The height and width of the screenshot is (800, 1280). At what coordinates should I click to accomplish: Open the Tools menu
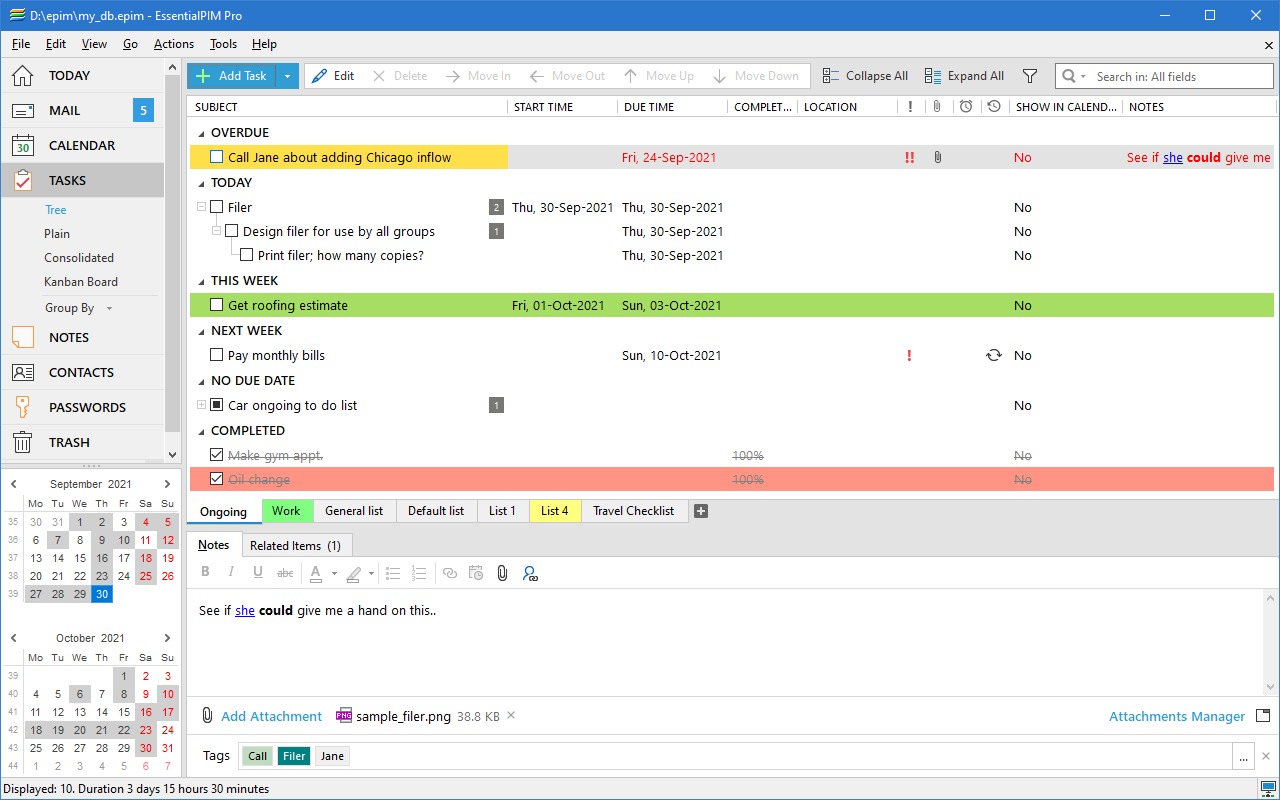point(223,44)
